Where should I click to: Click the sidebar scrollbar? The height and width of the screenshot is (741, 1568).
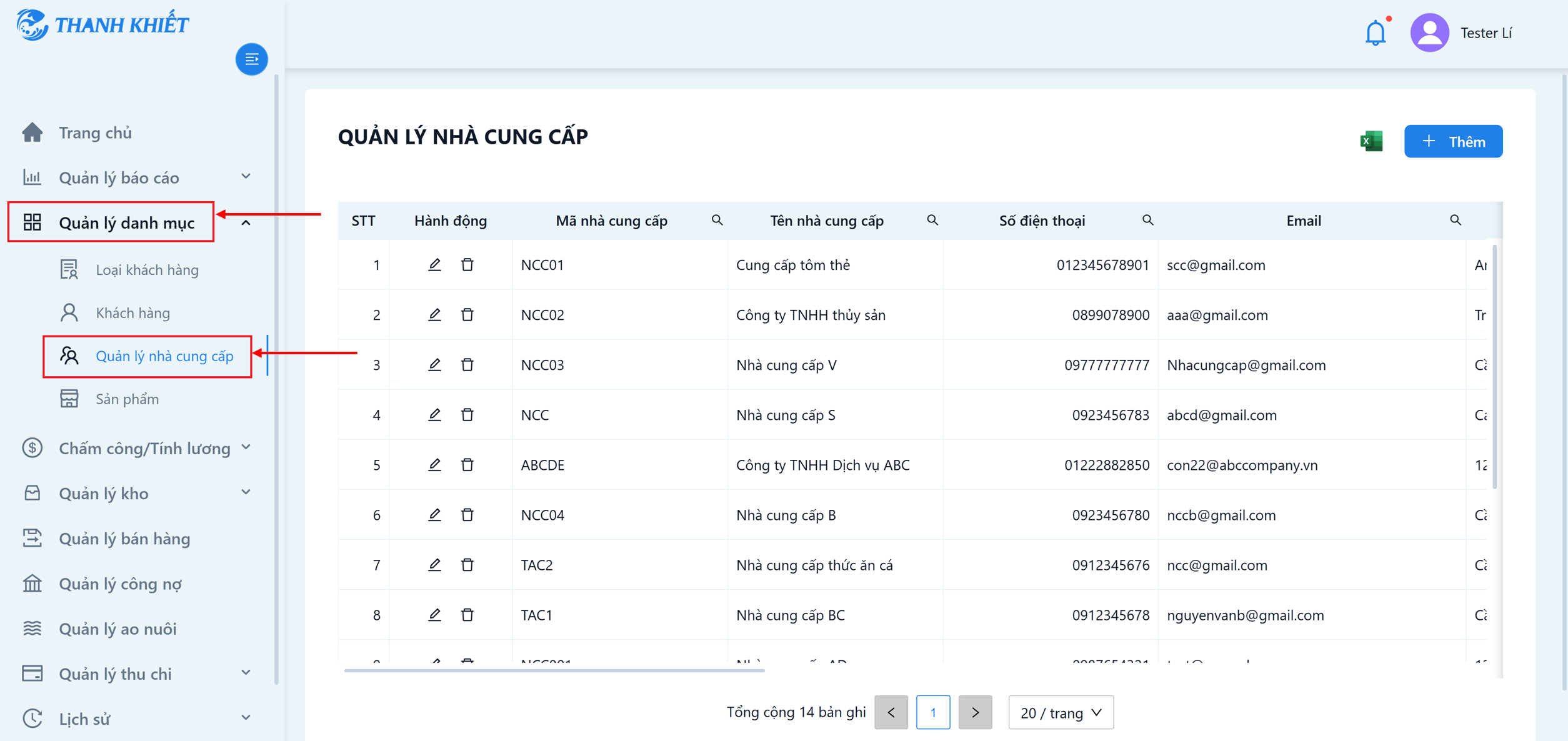pos(276,380)
